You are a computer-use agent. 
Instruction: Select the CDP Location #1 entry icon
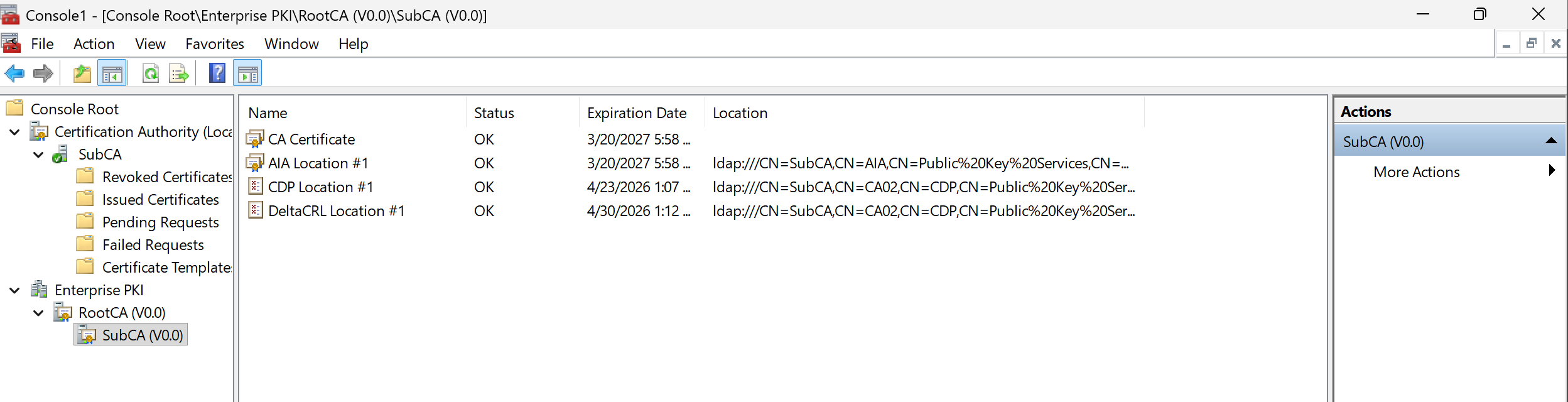tap(255, 187)
